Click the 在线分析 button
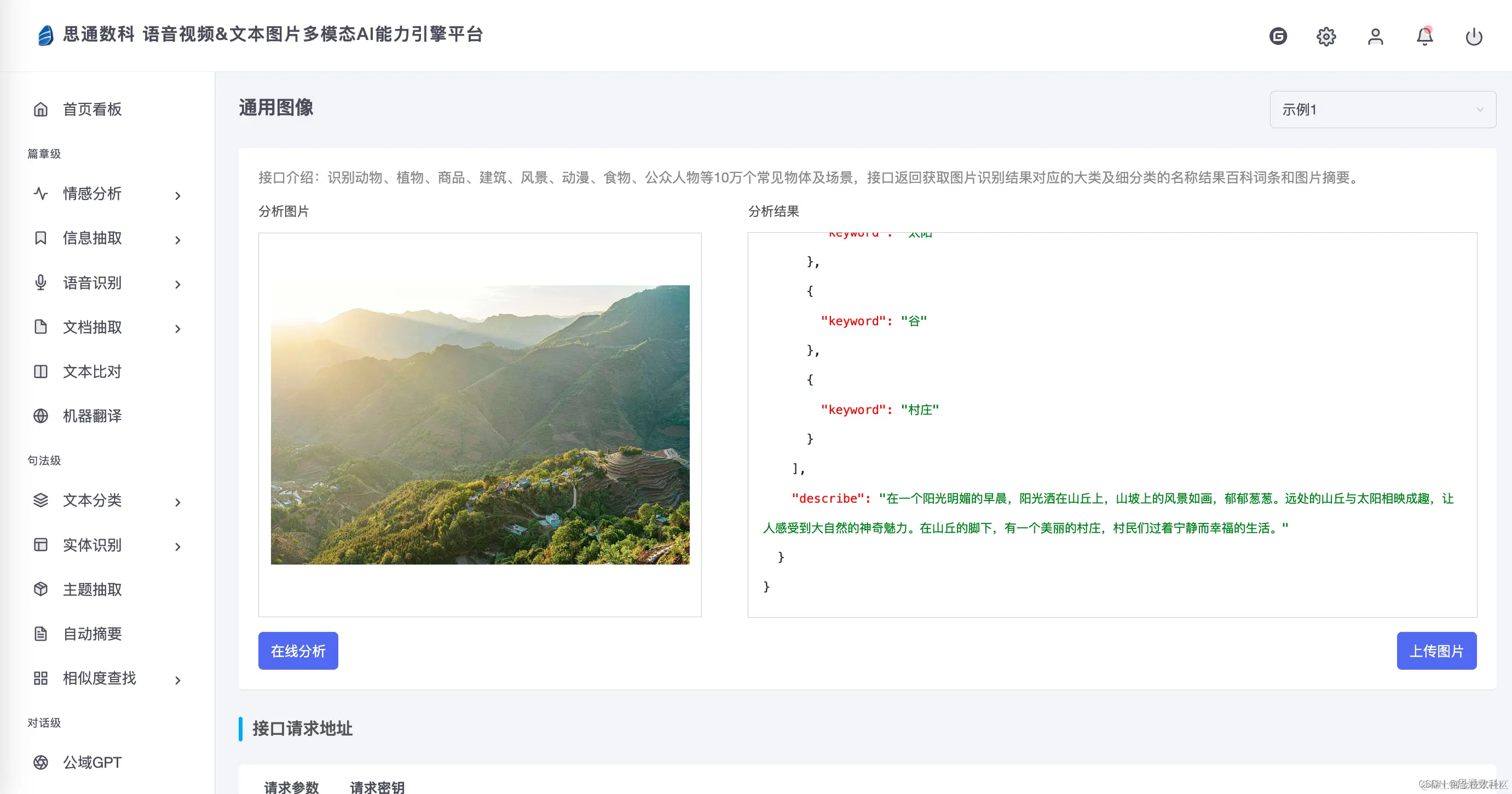The image size is (1512, 794). click(x=298, y=651)
